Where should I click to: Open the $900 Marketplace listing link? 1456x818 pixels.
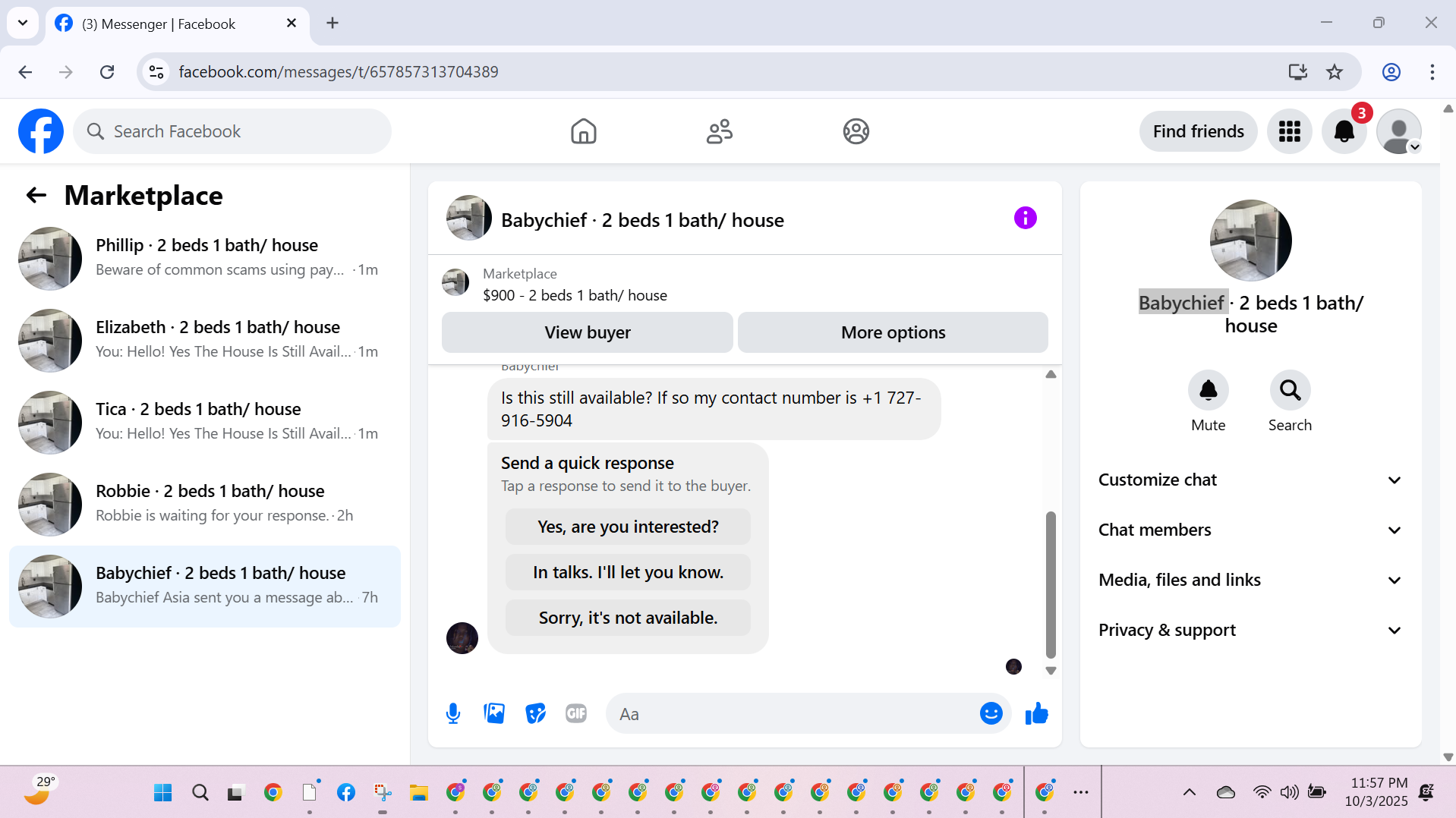pos(575,295)
